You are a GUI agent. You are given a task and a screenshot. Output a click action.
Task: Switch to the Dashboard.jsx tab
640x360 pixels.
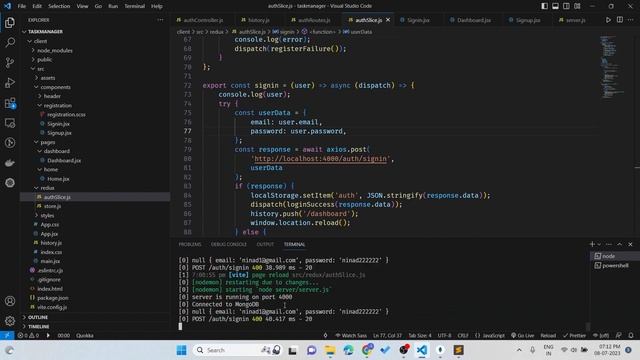(473, 20)
